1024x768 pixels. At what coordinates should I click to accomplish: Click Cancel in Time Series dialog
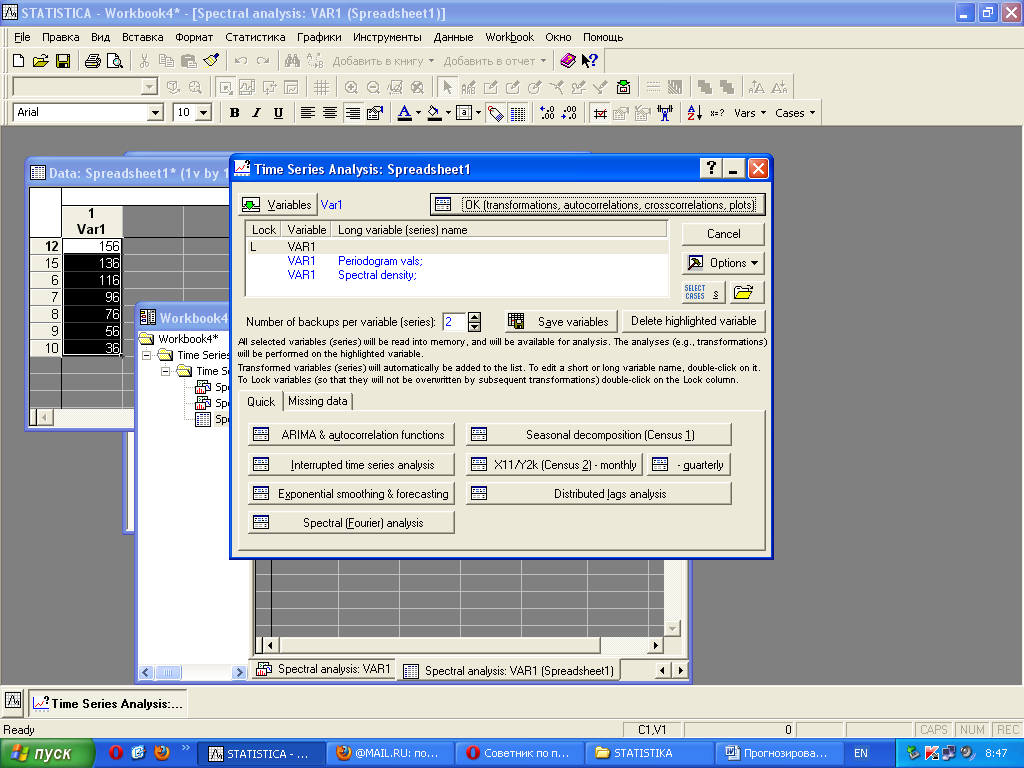(x=723, y=234)
